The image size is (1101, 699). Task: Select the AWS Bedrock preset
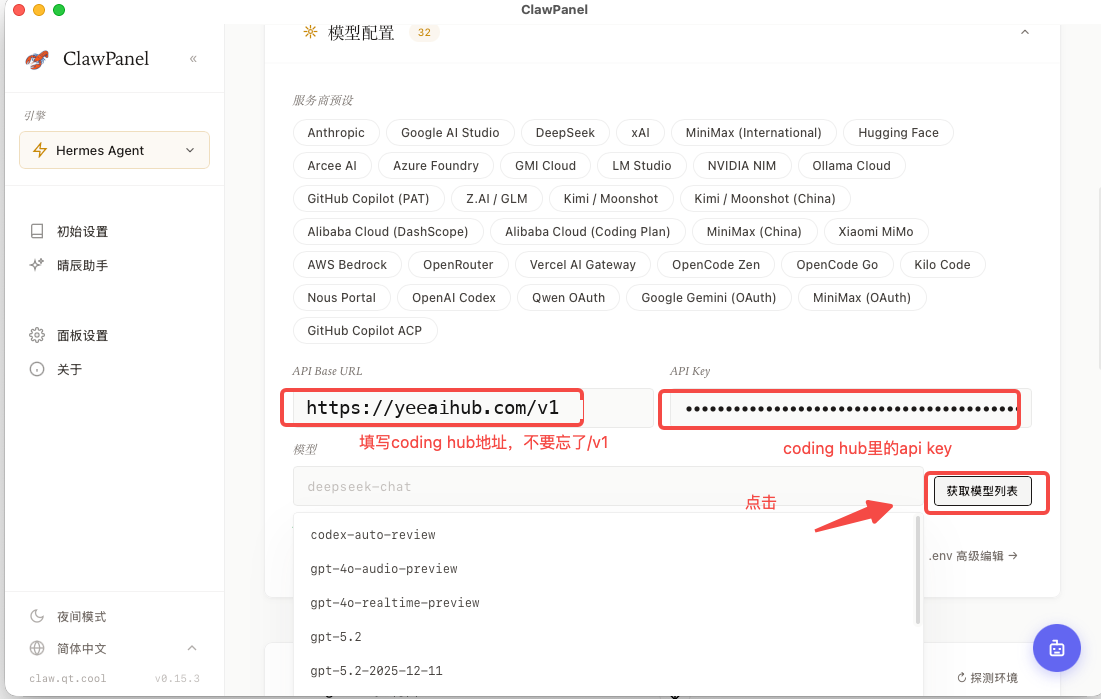tap(348, 265)
